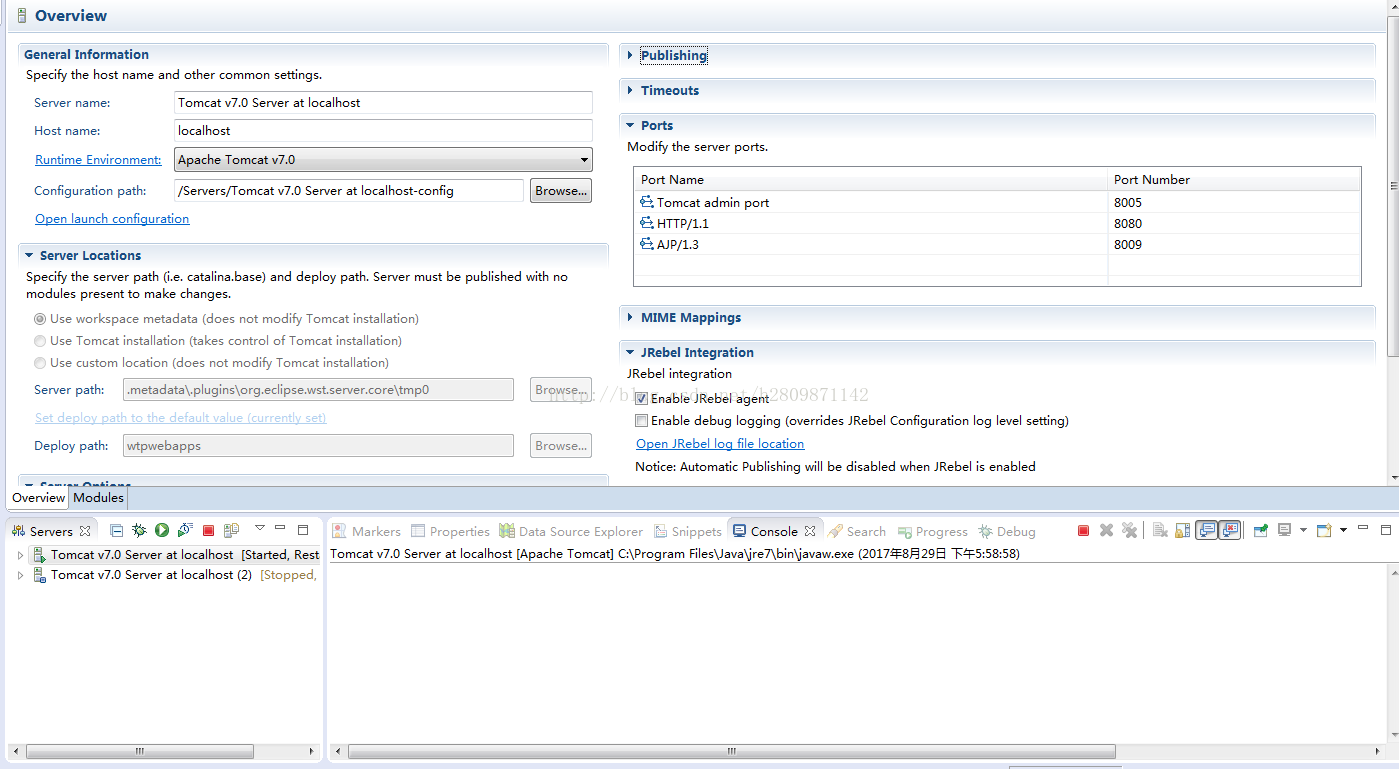Screen dimensions: 1399x769
Task: Click the AJP/1.3 port row icon
Action: (647, 244)
